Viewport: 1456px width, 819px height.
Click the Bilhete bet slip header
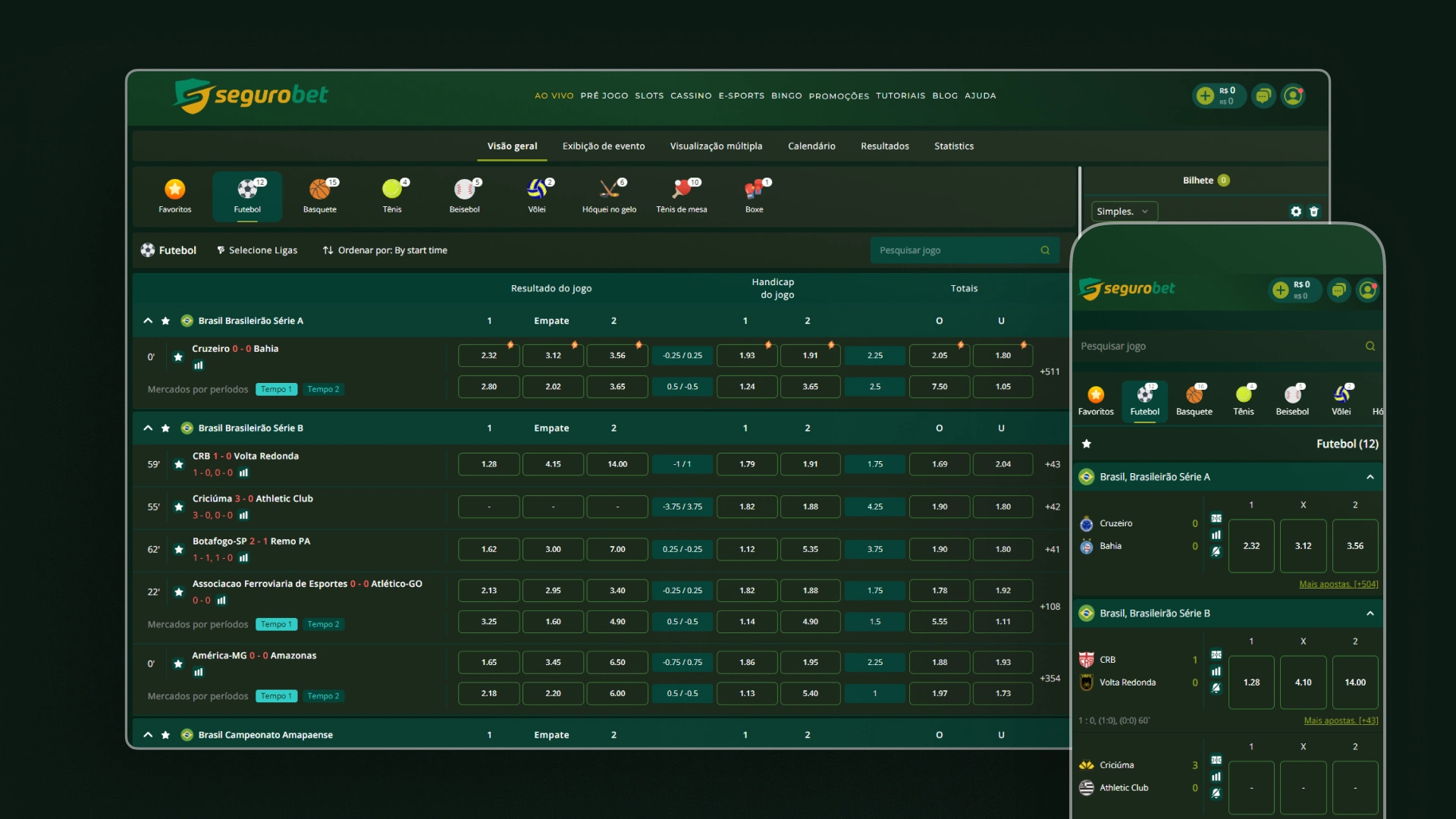click(x=1206, y=180)
